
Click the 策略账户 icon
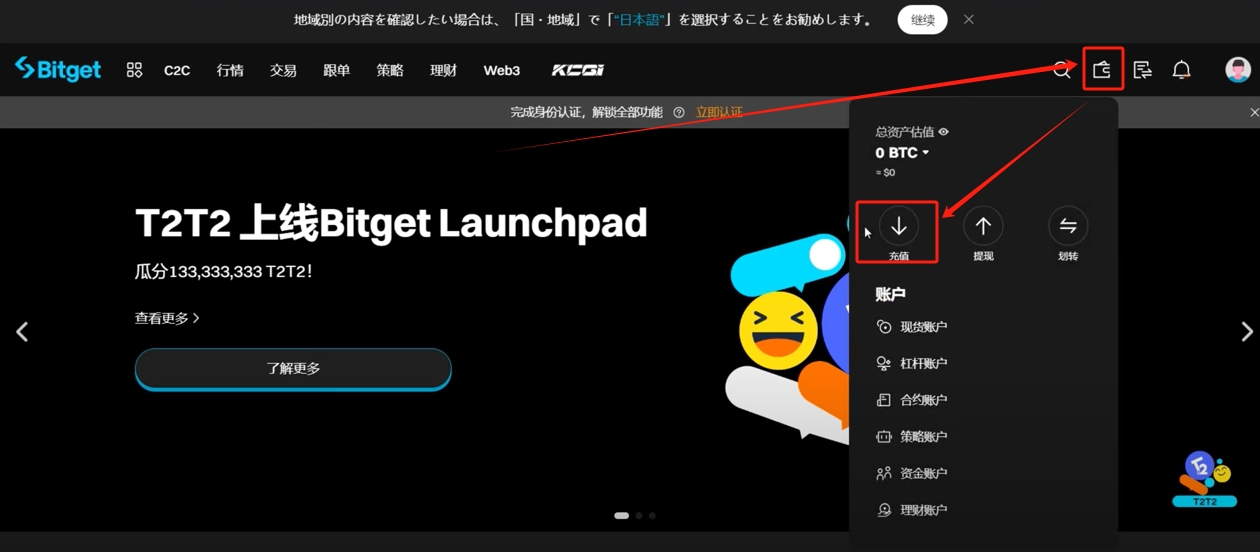[x=884, y=437]
